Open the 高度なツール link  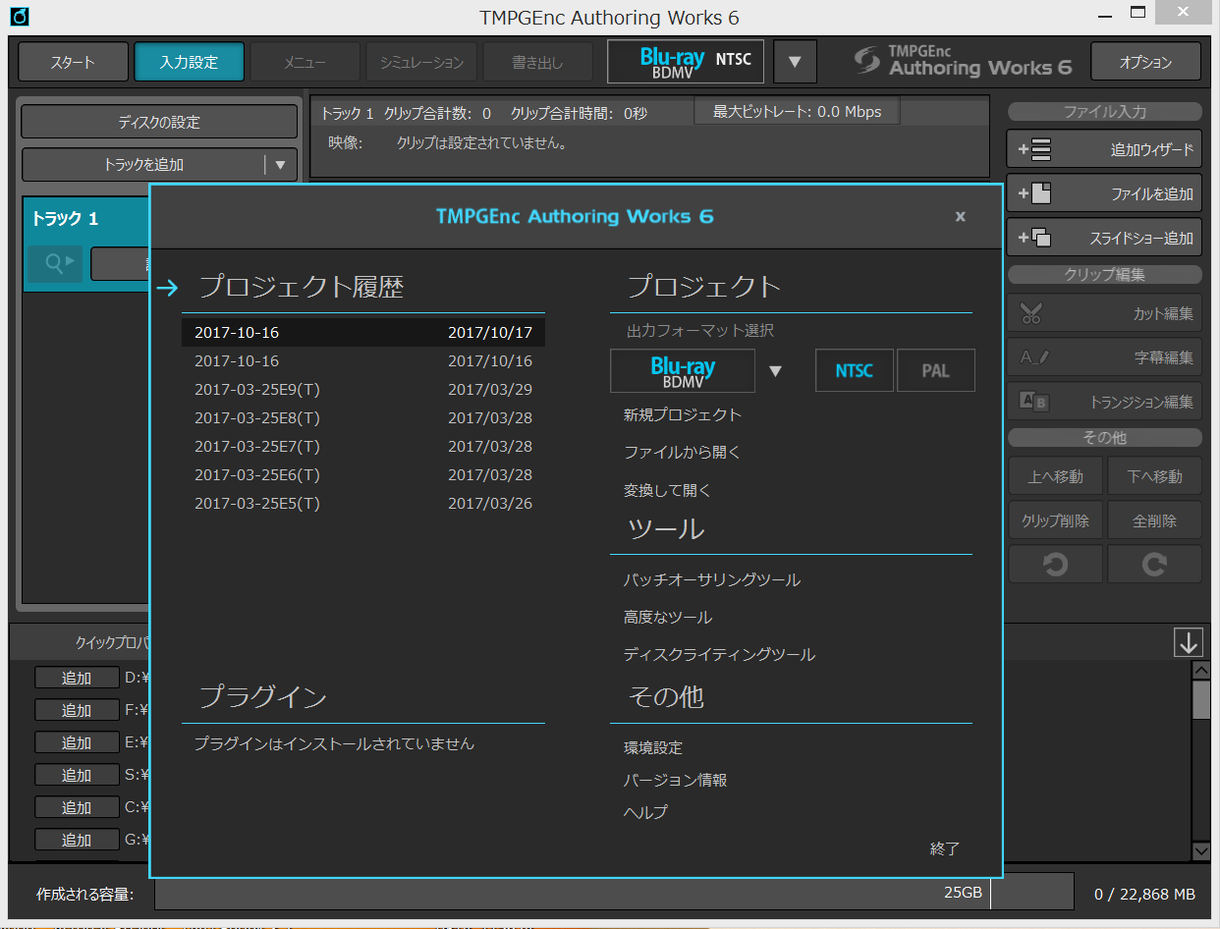pos(668,617)
